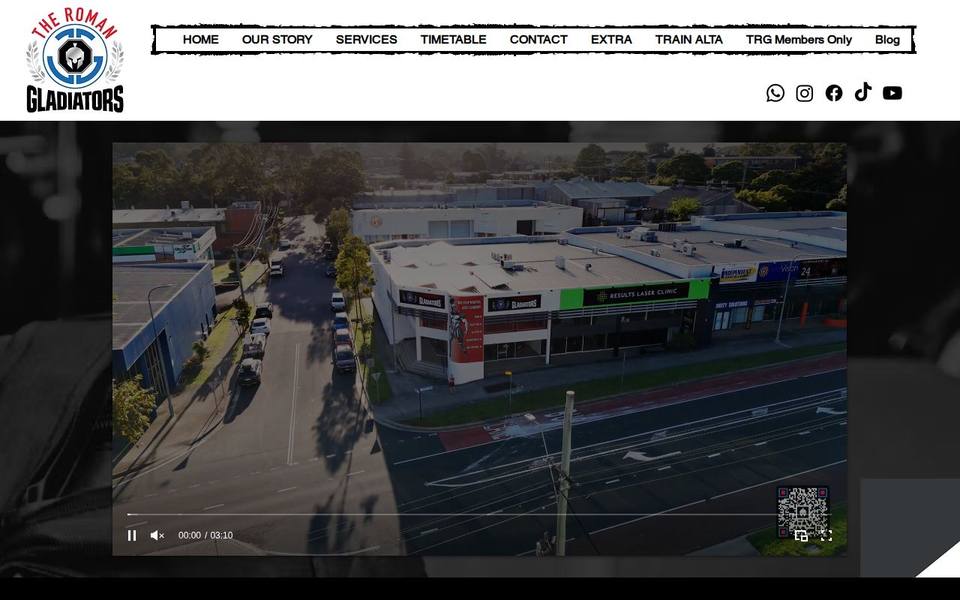
Task: Click The Roman Gladiators logo
Action: (x=75, y=60)
